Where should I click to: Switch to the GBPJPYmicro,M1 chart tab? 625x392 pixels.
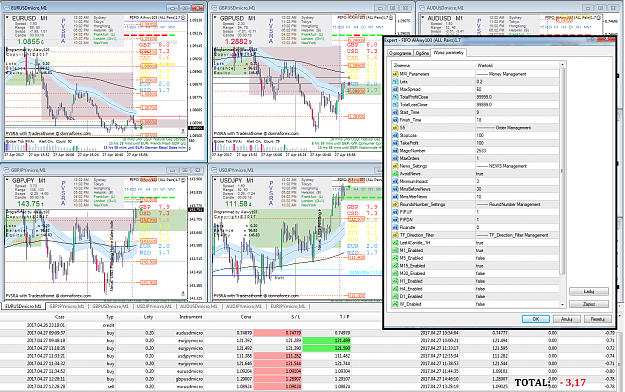tap(67, 306)
